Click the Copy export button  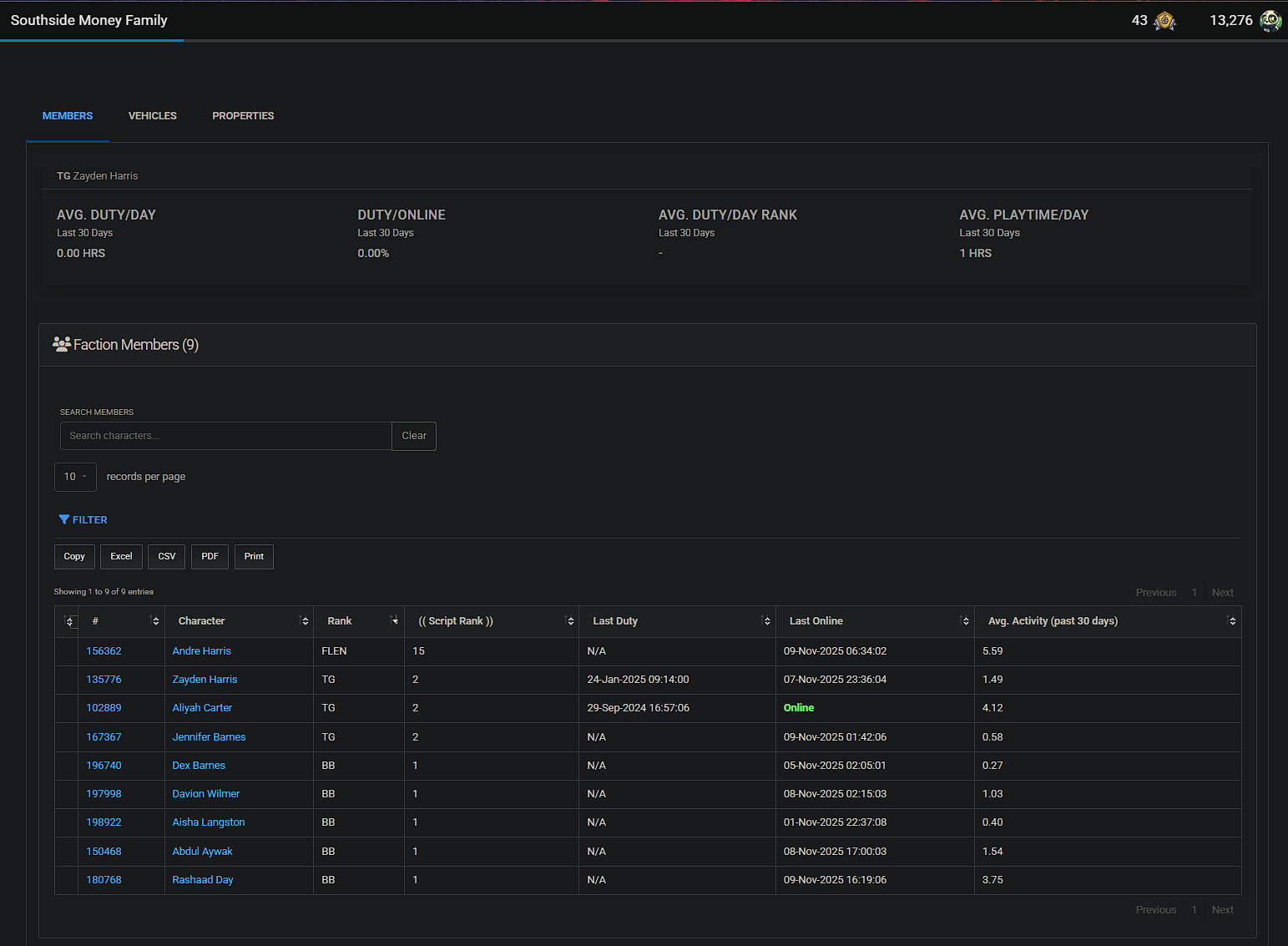click(x=74, y=557)
